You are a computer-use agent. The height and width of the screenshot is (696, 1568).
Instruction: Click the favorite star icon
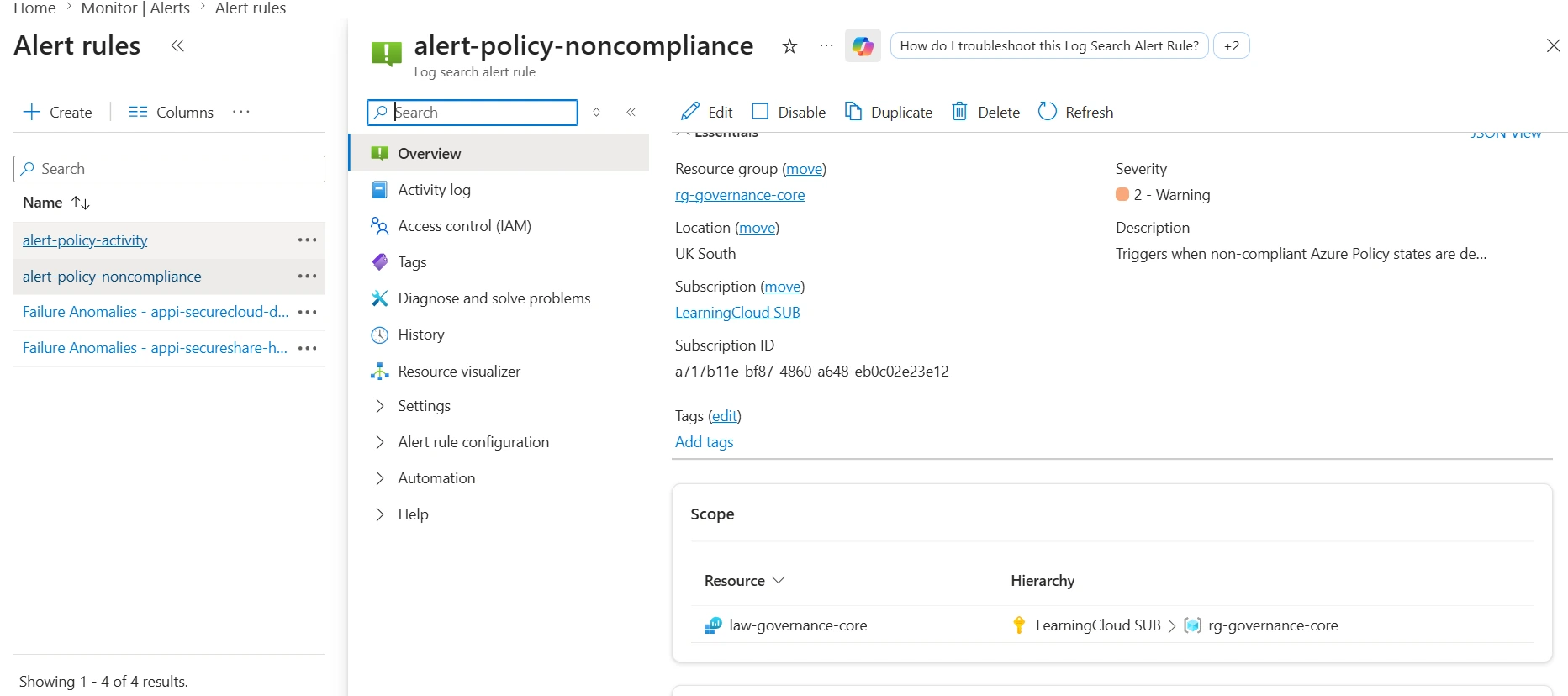(789, 46)
